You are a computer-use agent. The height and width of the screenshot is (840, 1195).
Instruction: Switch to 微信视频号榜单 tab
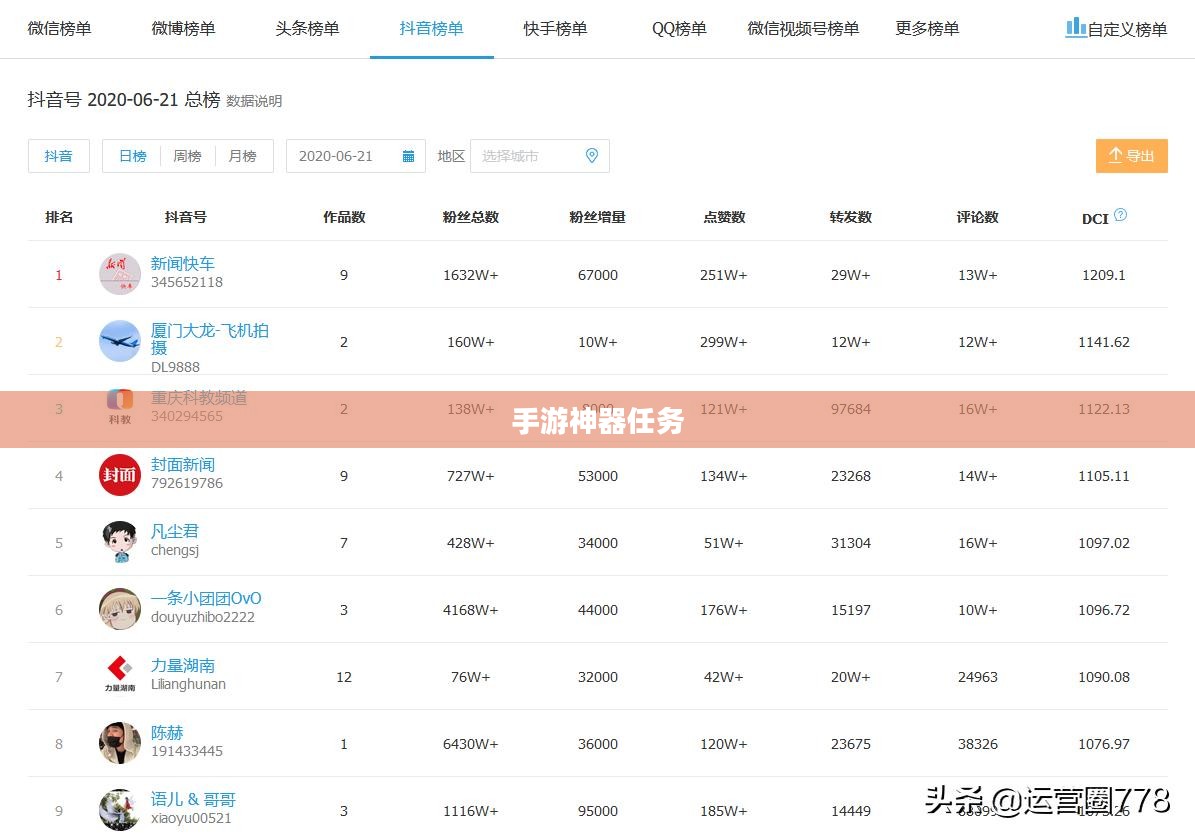(x=803, y=29)
